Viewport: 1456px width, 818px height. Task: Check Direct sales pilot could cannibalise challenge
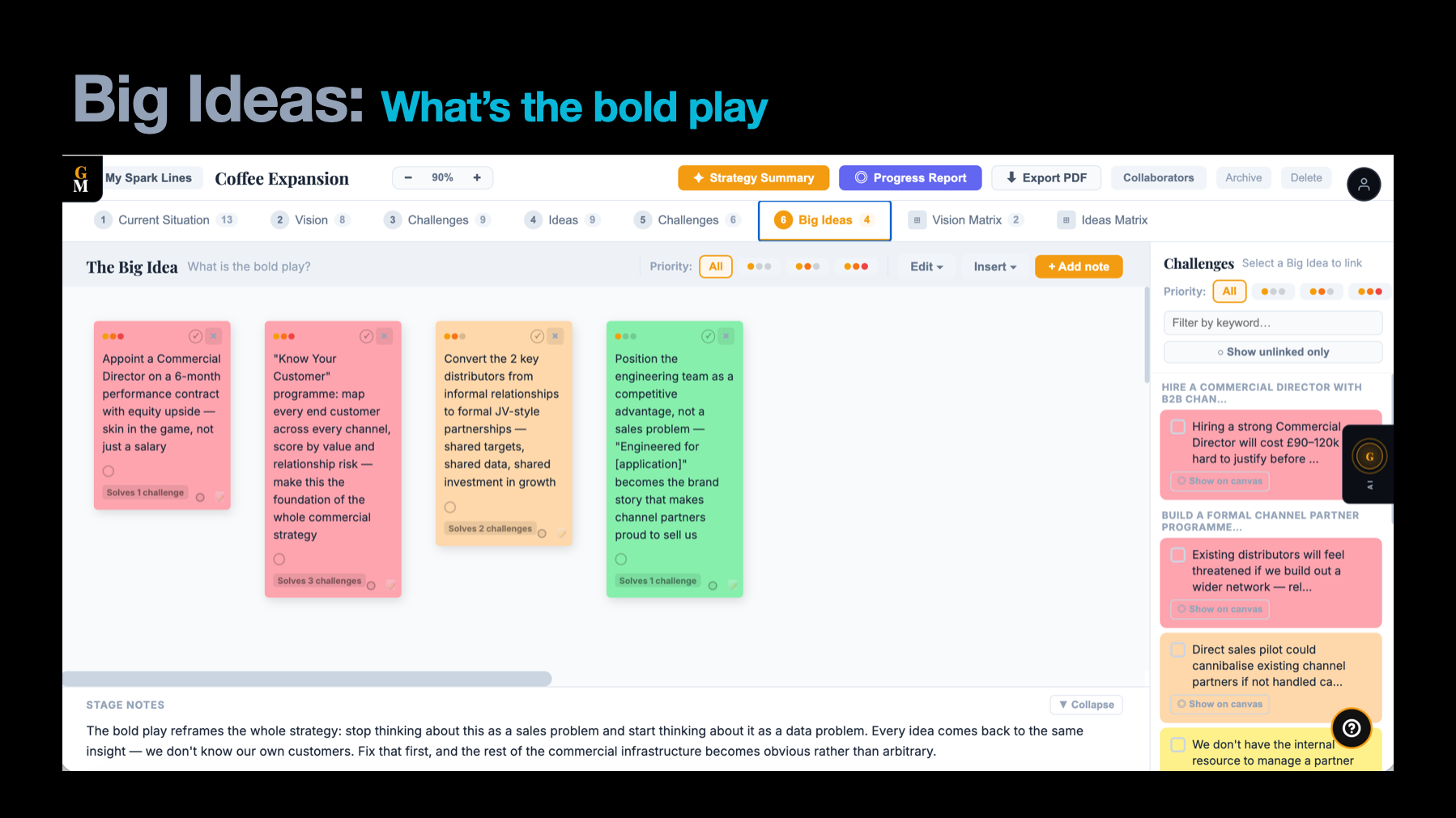tap(1178, 650)
